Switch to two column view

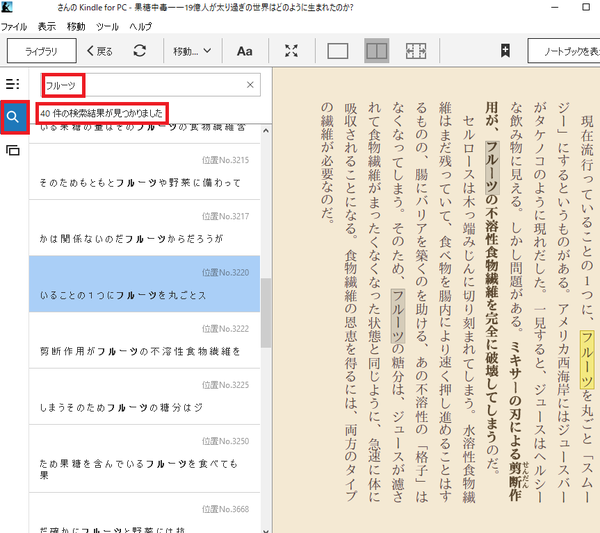[x=377, y=51]
